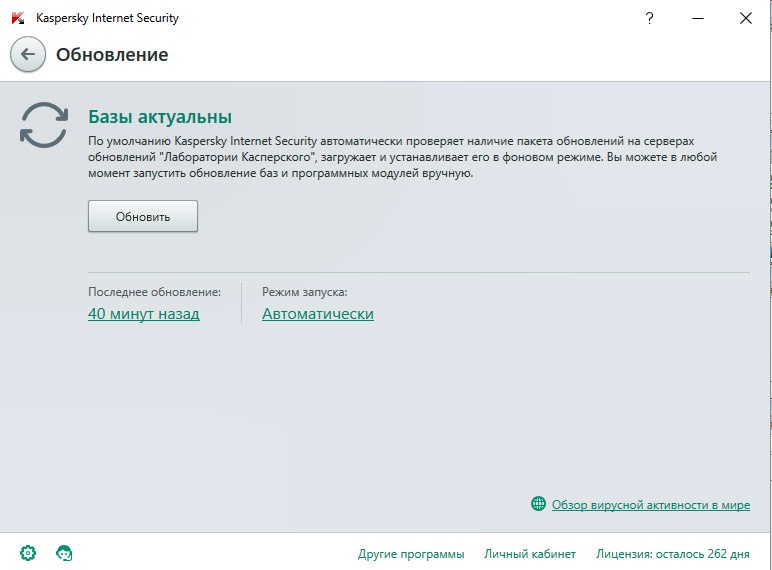Screen dimensions: 772x570
Task: Close the Kaspersky Internet Security window
Action: click(746, 18)
